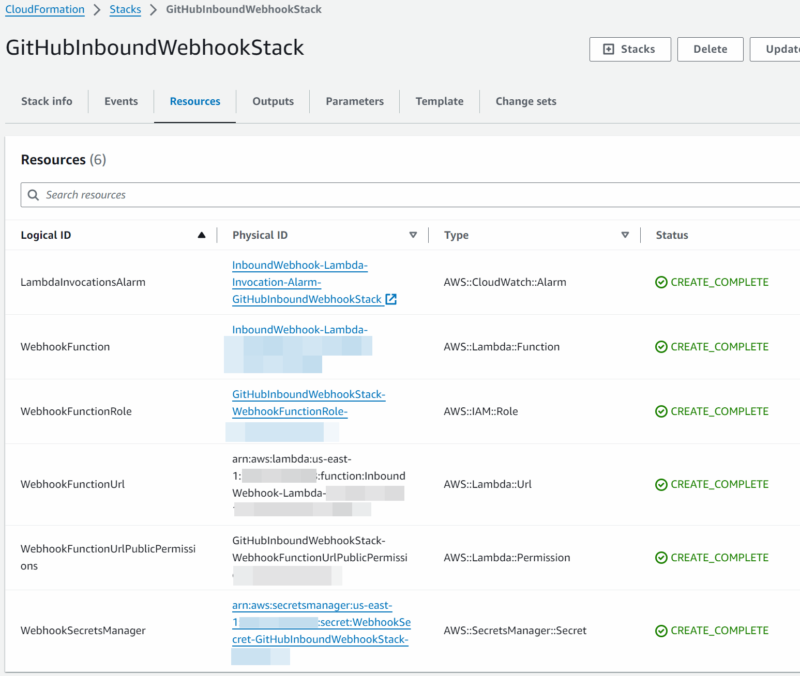Sort by the Type column arrow
Screen dimensions: 800x676
tap(625, 235)
